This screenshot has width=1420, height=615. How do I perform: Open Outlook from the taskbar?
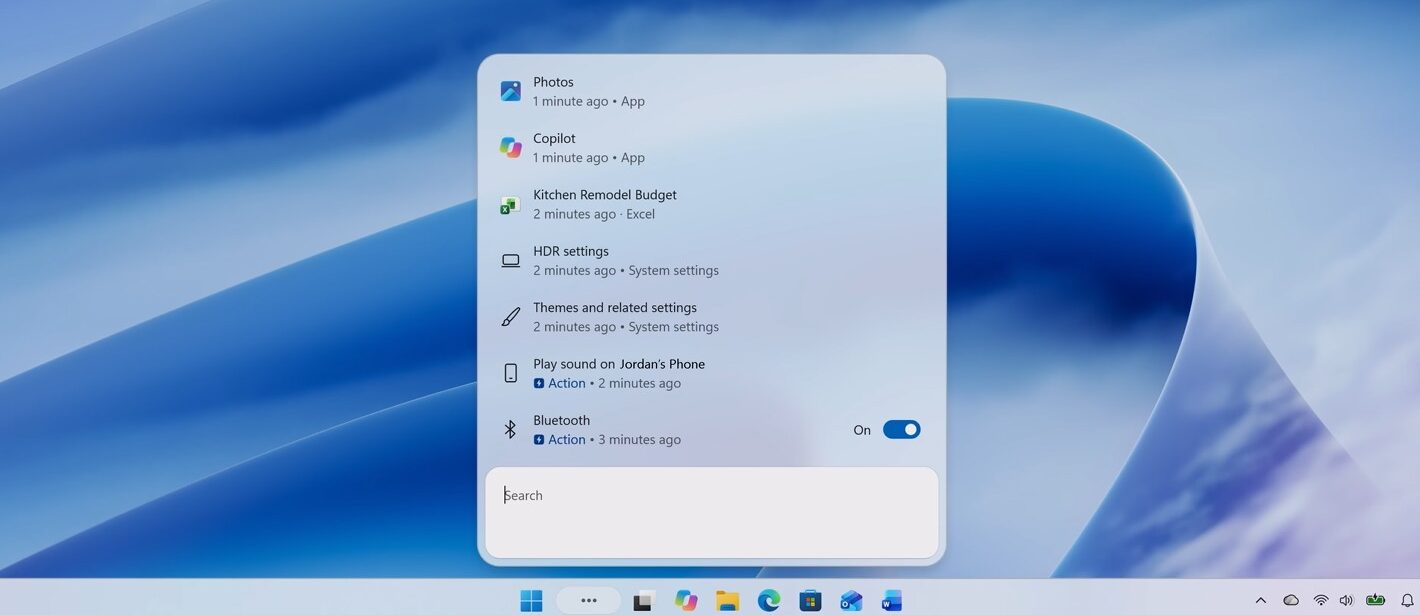[851, 600]
